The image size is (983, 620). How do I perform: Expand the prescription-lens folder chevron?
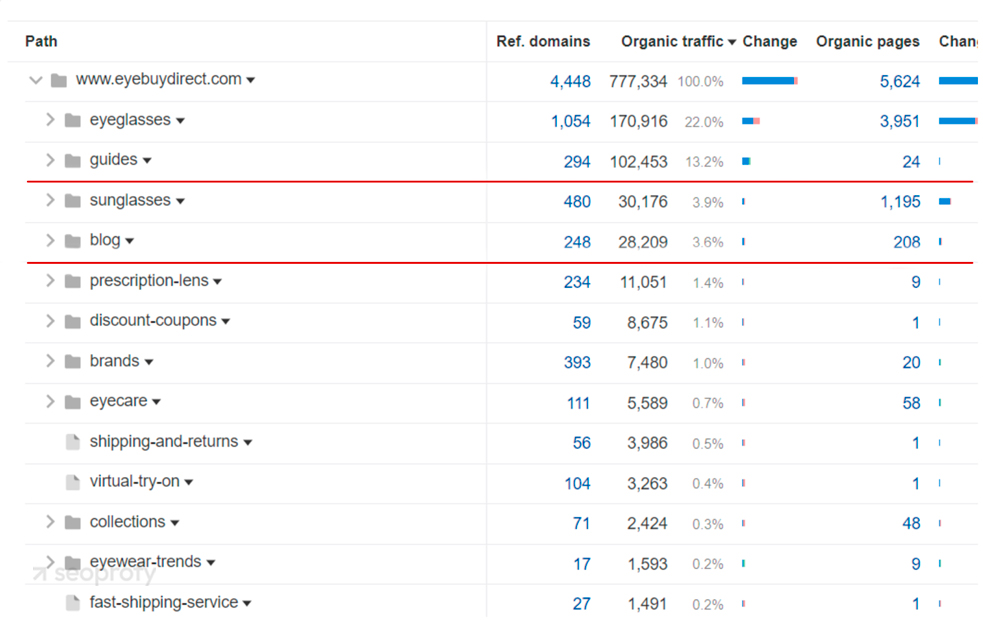pyautogui.click(x=50, y=280)
